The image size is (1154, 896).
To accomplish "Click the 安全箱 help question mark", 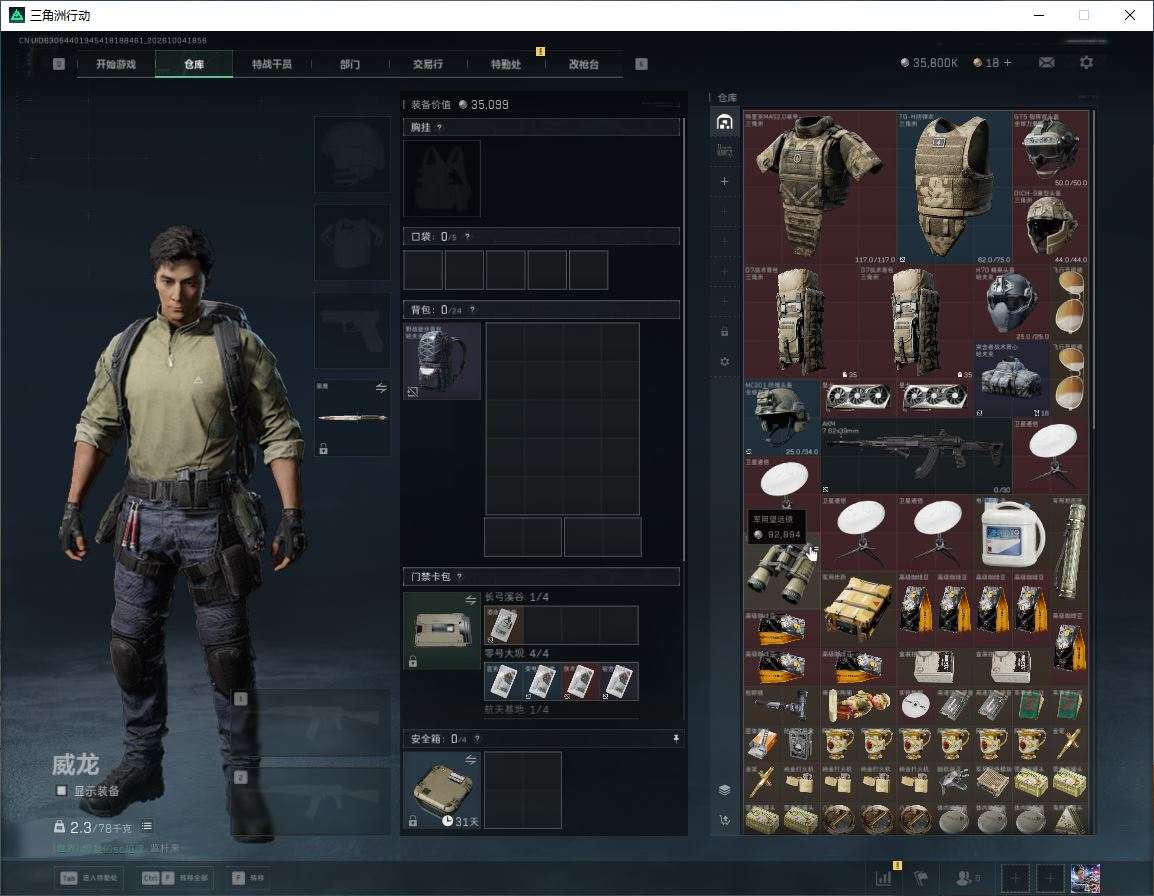I will pyautogui.click(x=477, y=738).
